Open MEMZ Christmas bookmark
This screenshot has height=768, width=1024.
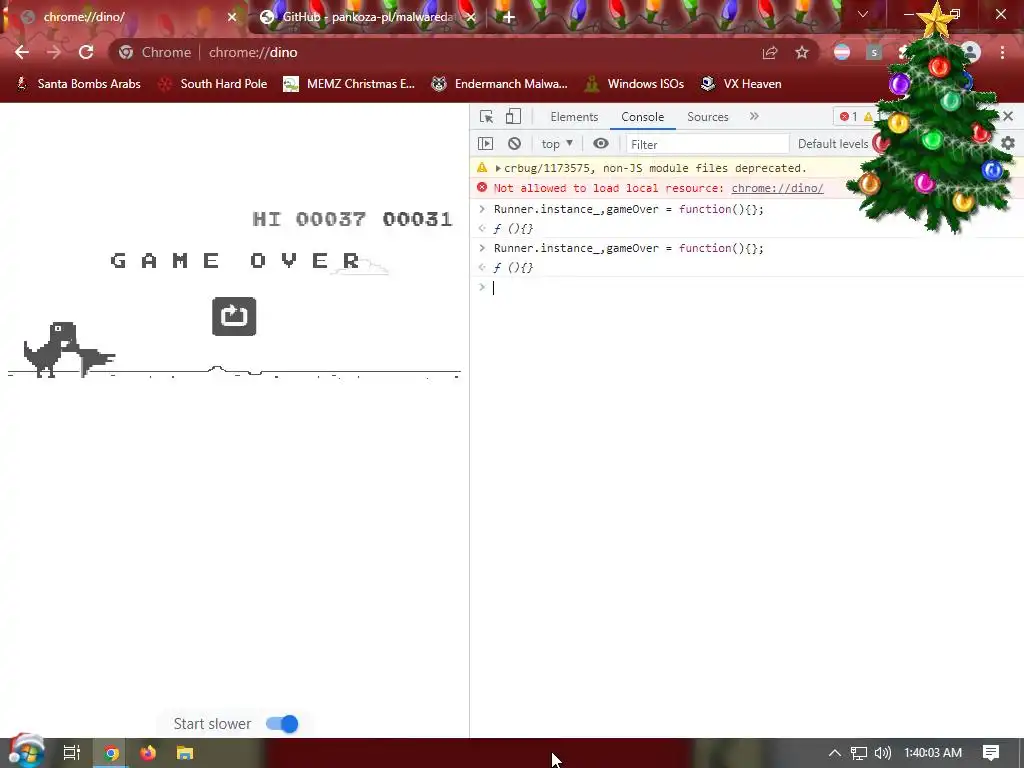349,84
